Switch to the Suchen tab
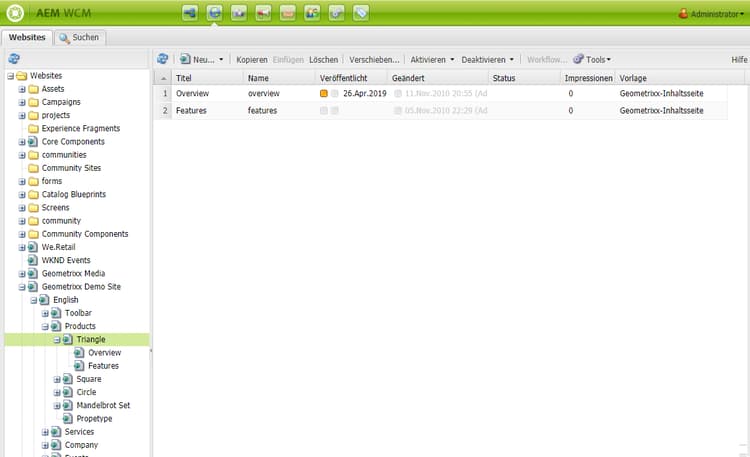This screenshot has width=750, height=457. (x=80, y=37)
